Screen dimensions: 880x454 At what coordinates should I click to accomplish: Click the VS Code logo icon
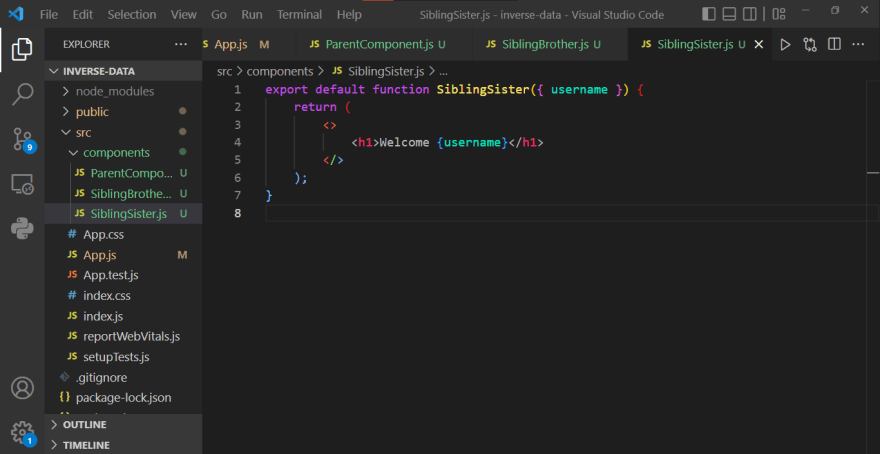(15, 14)
